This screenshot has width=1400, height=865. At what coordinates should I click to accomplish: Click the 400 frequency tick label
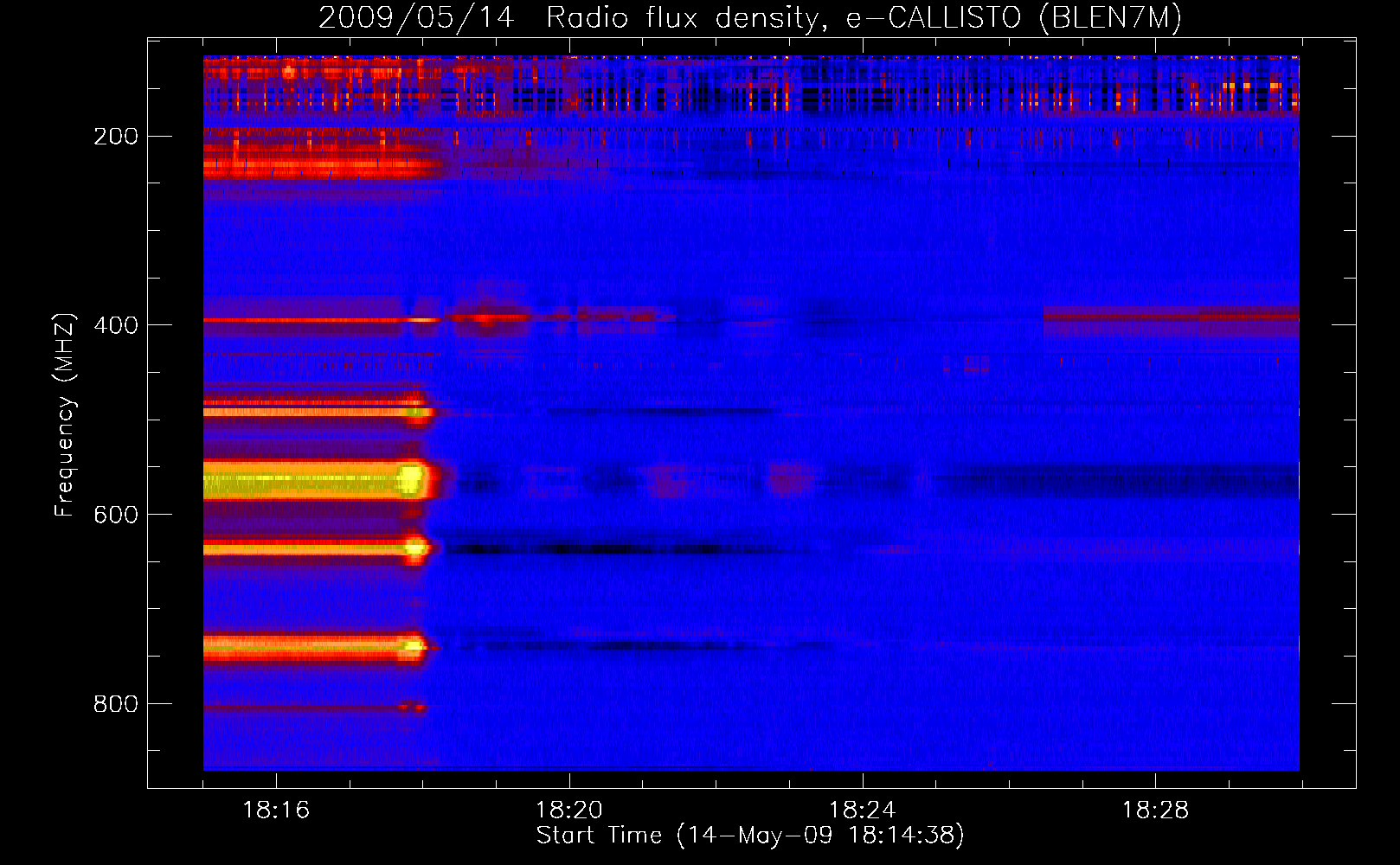(x=116, y=325)
